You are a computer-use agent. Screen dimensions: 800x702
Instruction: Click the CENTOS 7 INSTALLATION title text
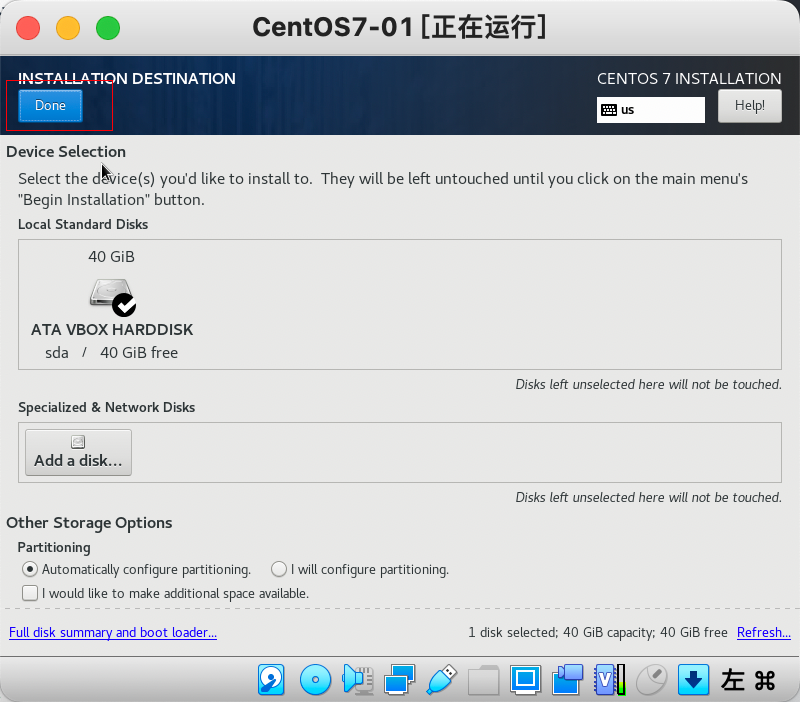[x=689, y=79]
